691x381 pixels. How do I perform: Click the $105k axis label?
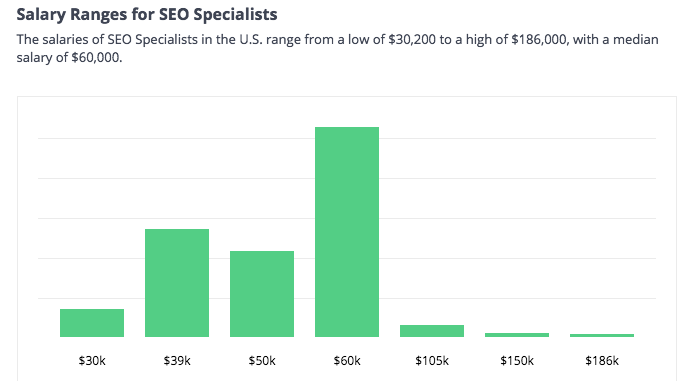[x=432, y=361]
